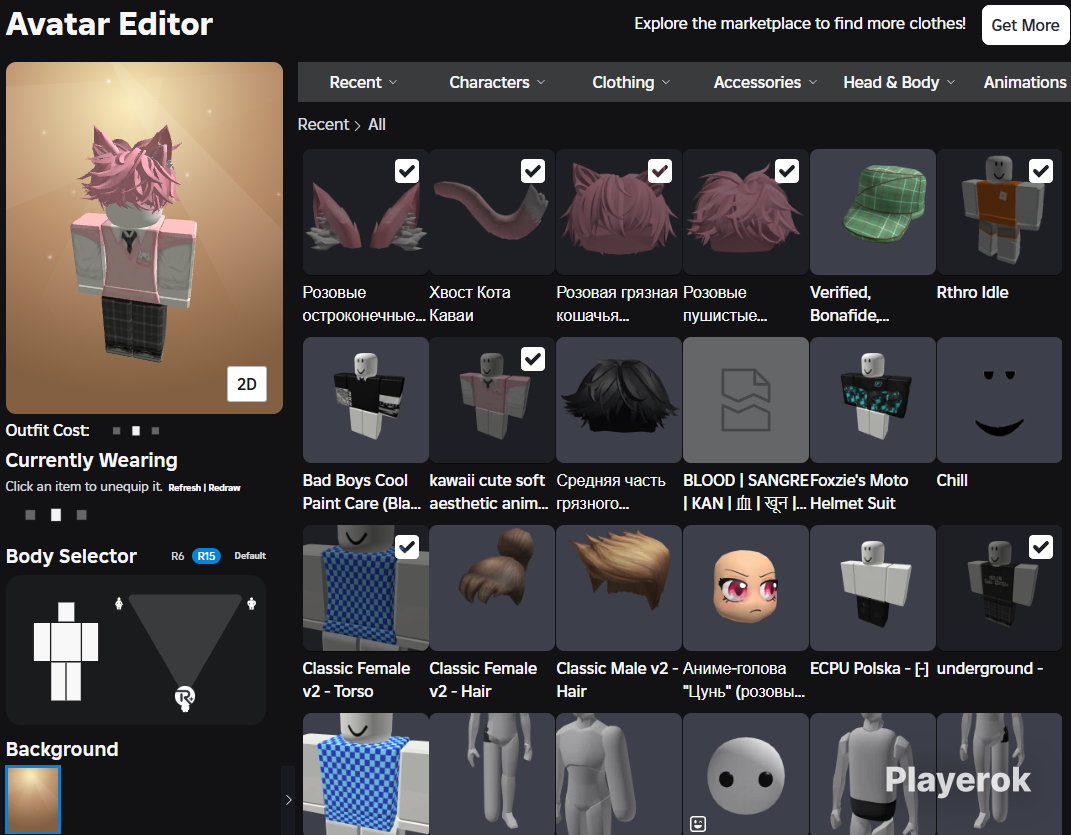Select the Rthro Idle animation item
This screenshot has width=1071, height=835.
click(999, 212)
